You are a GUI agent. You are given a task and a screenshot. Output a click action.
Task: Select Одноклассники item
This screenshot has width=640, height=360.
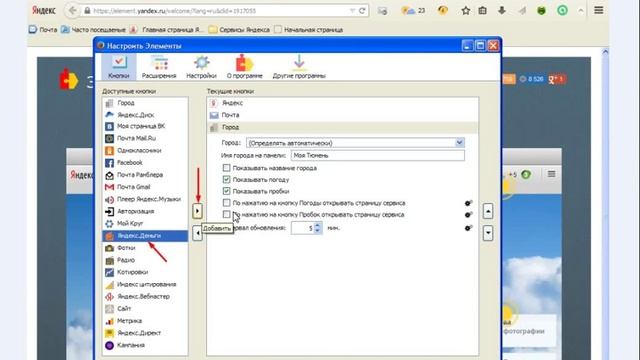(x=145, y=151)
